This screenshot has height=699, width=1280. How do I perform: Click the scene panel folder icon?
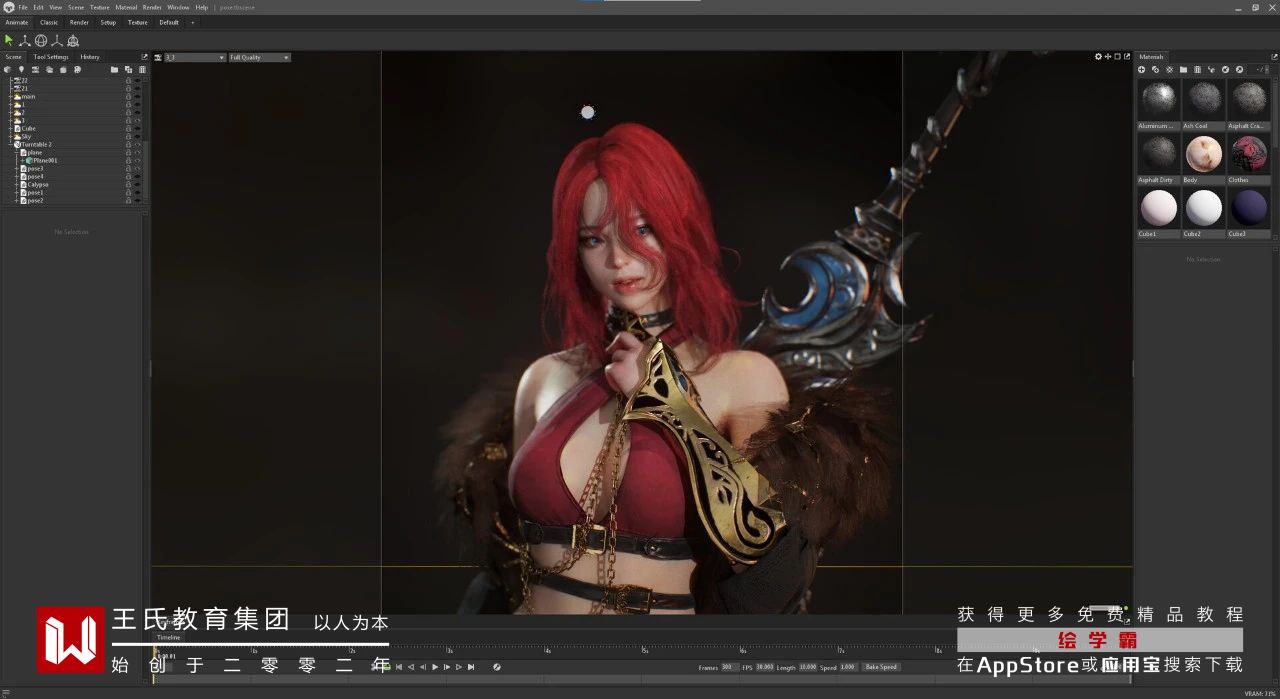[x=114, y=70]
